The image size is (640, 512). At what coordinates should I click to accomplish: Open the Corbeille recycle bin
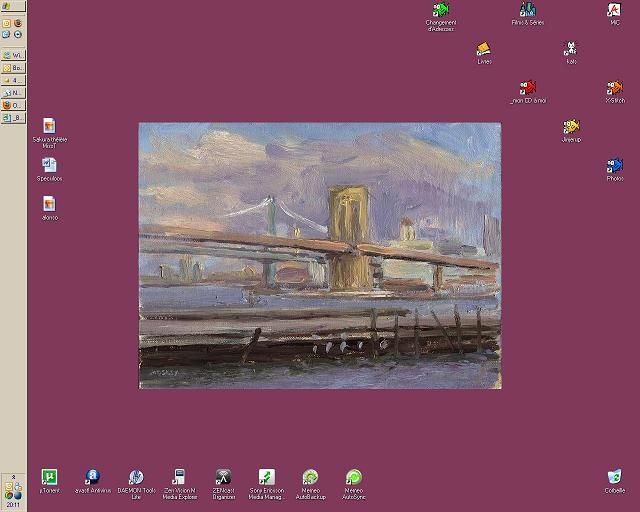[615, 481]
